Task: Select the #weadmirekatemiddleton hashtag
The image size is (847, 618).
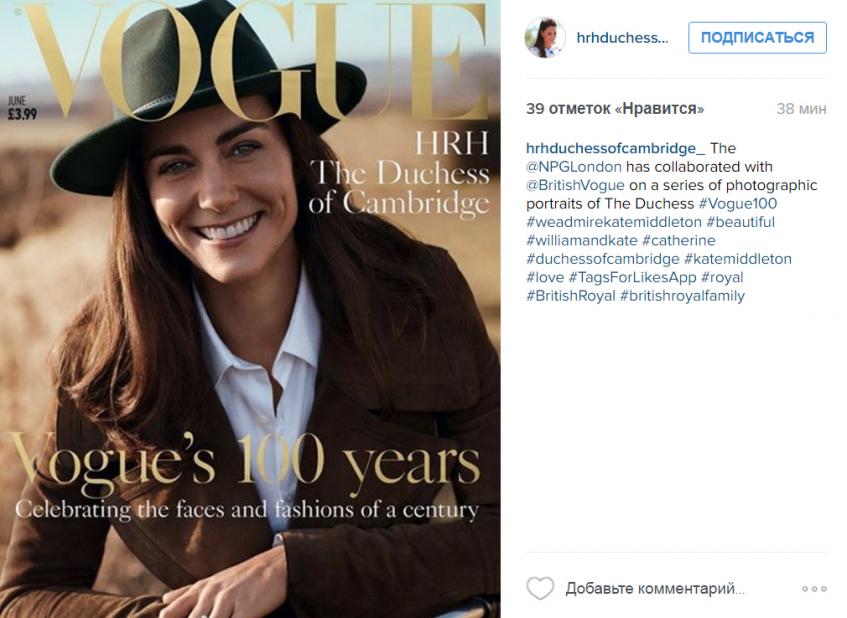Action: pos(614,222)
